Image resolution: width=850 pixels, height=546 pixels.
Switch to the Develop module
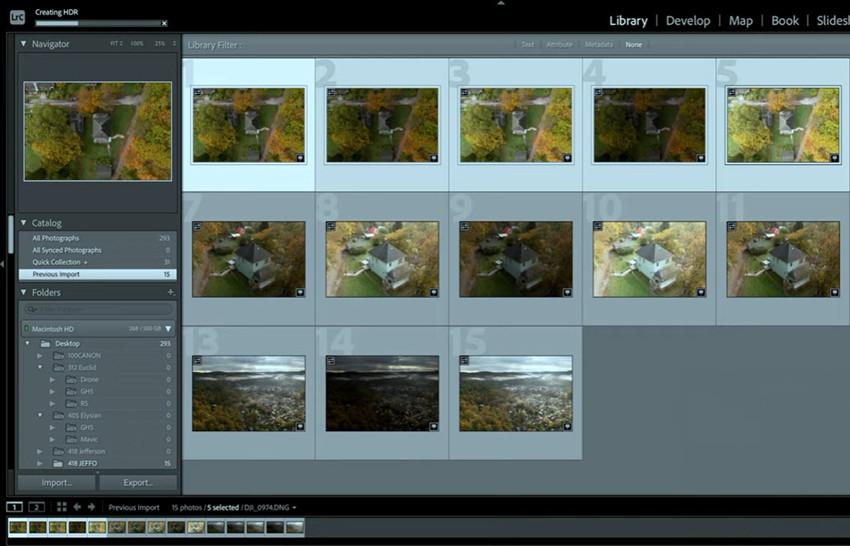(688, 21)
